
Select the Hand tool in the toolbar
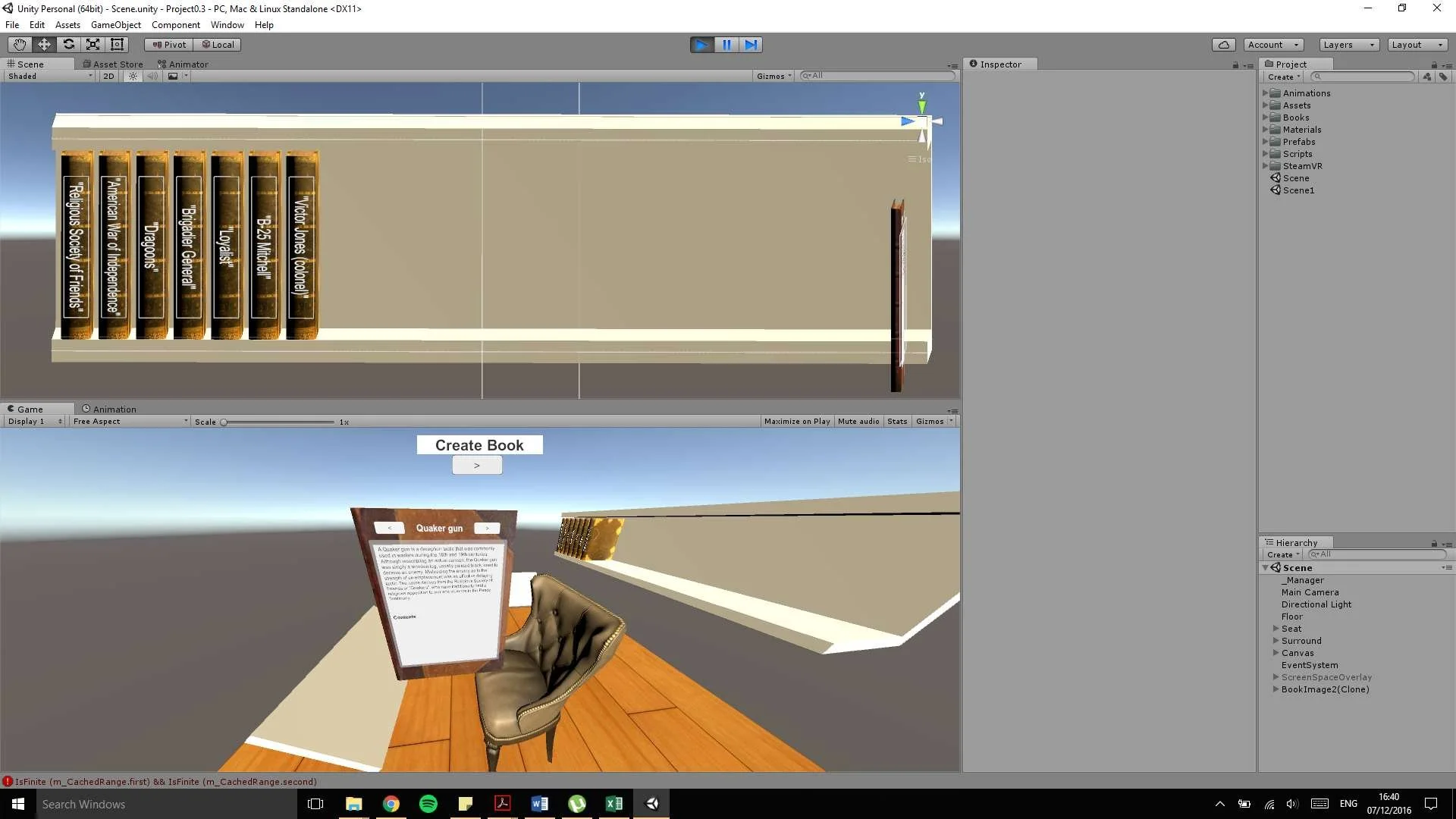coord(20,45)
